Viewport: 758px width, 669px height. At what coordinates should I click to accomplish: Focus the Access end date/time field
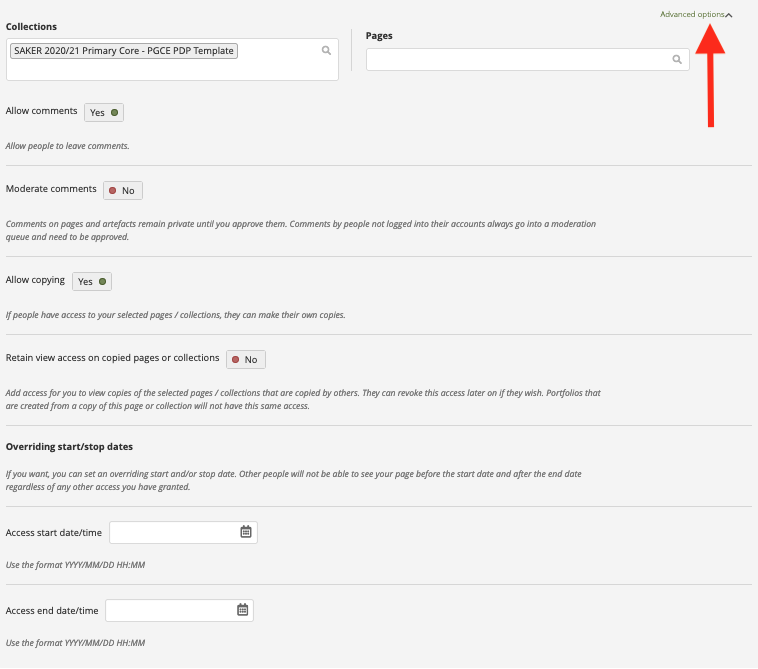click(169, 610)
